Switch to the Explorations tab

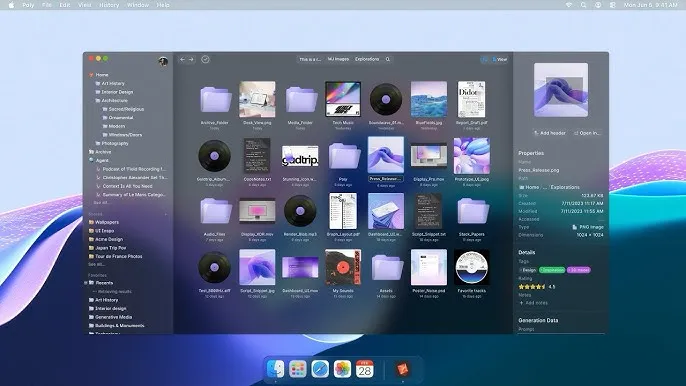pos(367,59)
